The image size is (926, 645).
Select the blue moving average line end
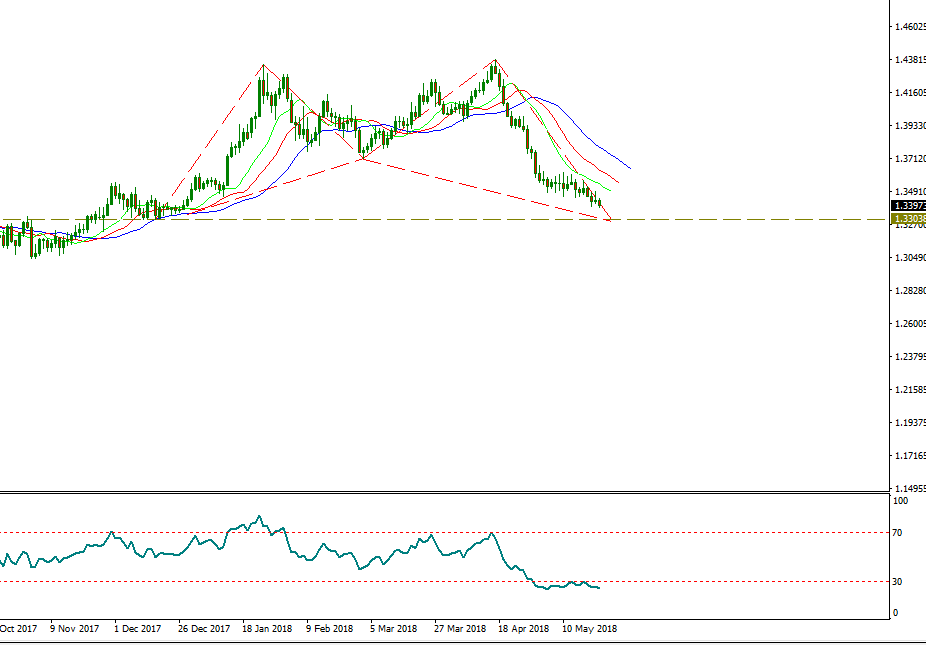click(x=629, y=168)
